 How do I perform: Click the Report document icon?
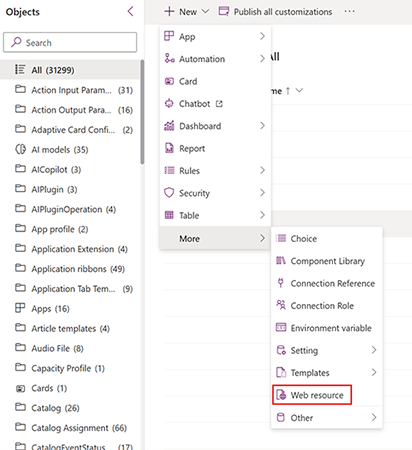click(169, 148)
